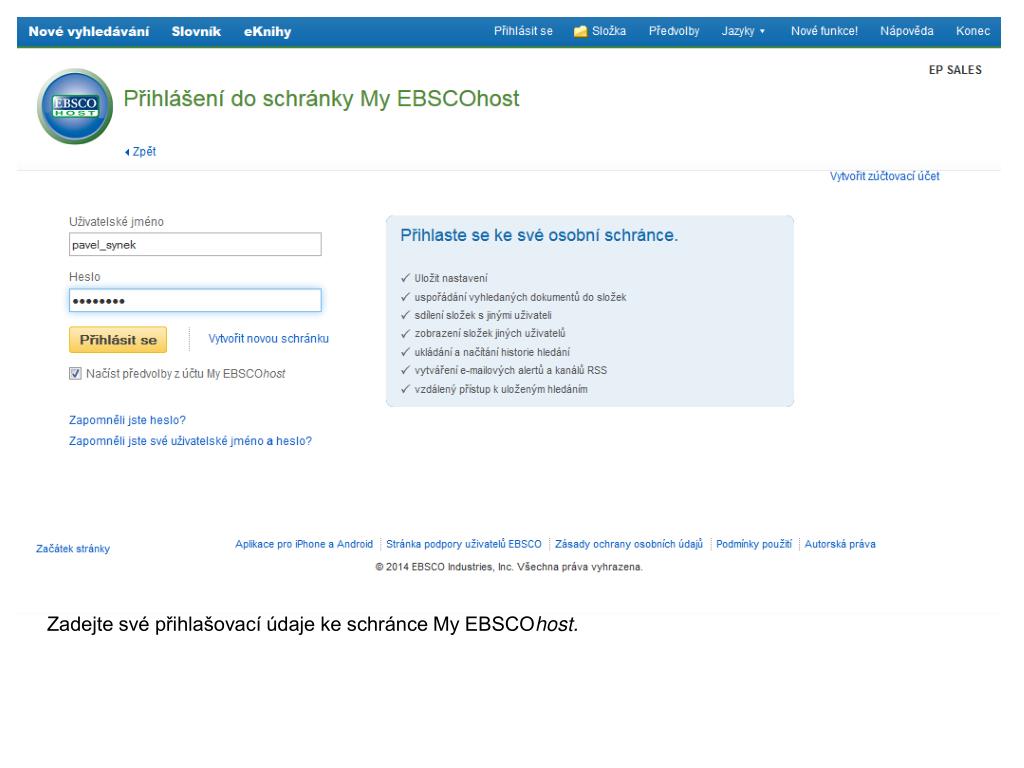Open the Složka folder icon
Image resolution: width=1024 pixels, height=768 pixels.
click(580, 31)
